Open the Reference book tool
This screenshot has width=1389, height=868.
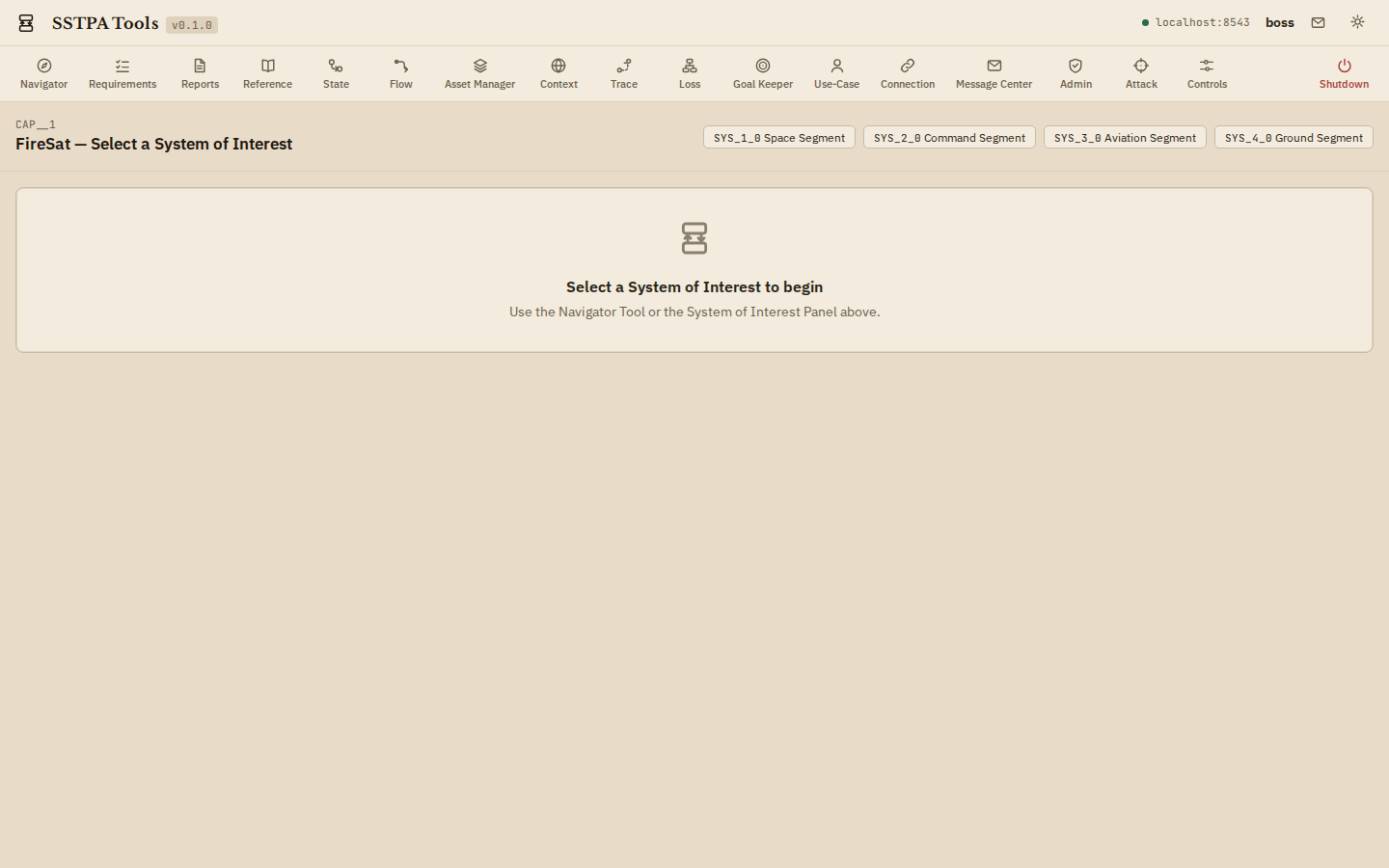click(x=268, y=73)
